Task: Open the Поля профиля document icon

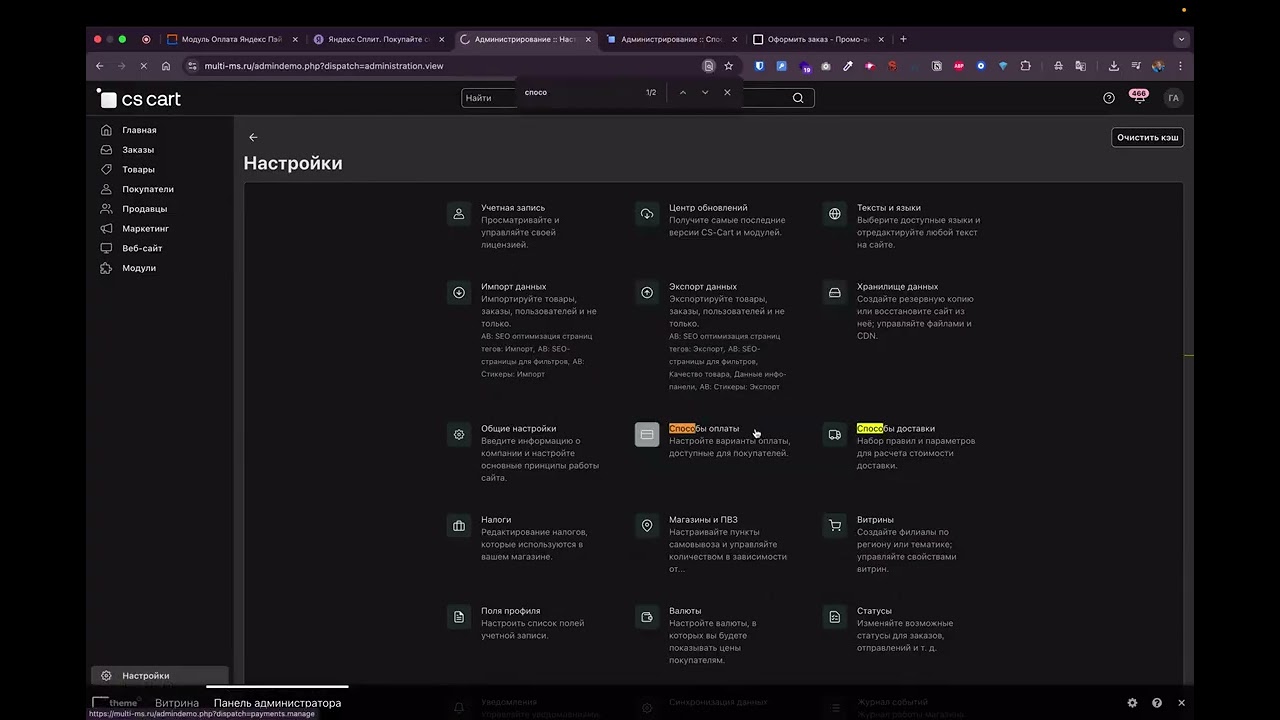Action: tap(459, 617)
